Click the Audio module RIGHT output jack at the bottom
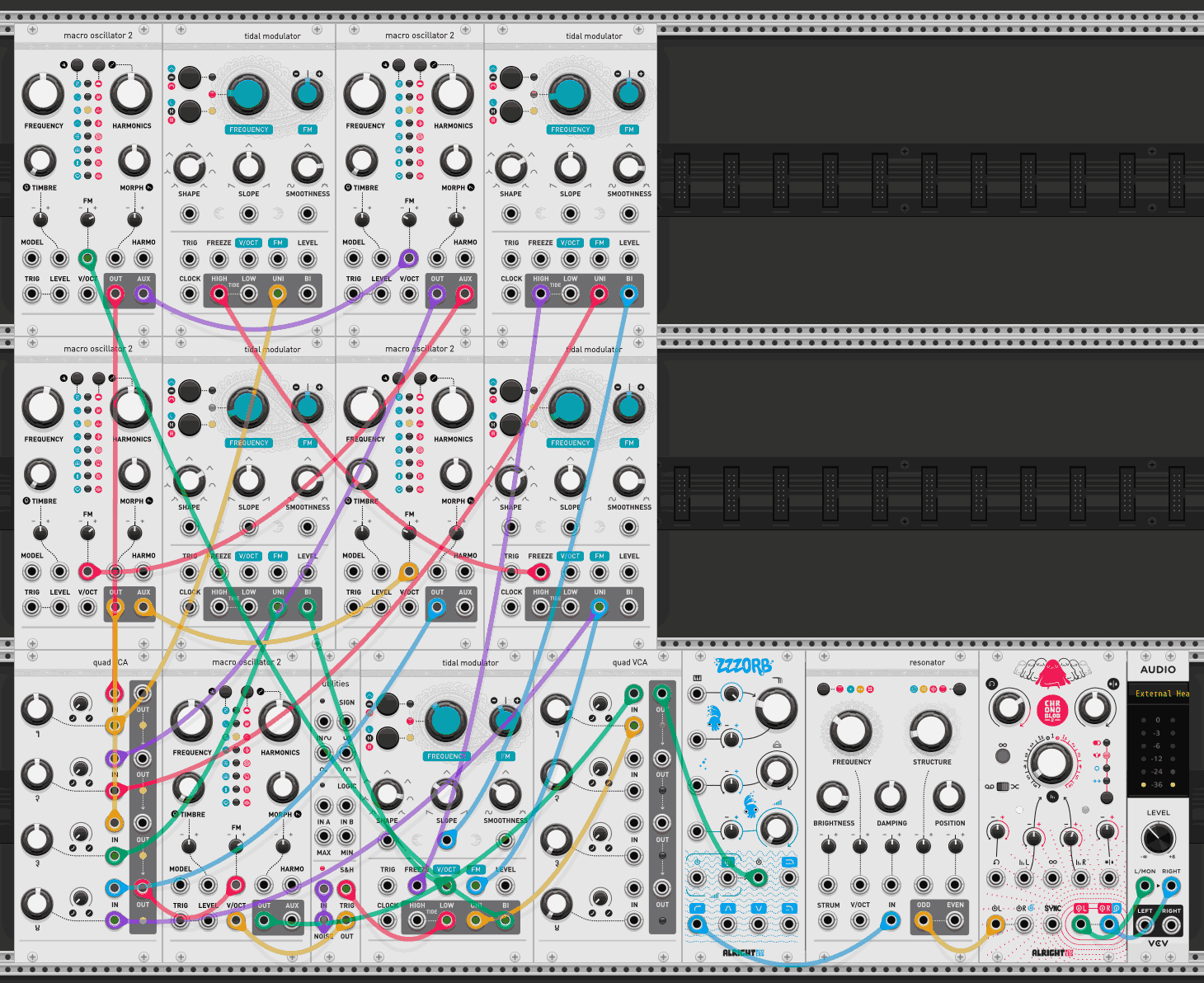This screenshot has height=983, width=1204. (x=1171, y=925)
